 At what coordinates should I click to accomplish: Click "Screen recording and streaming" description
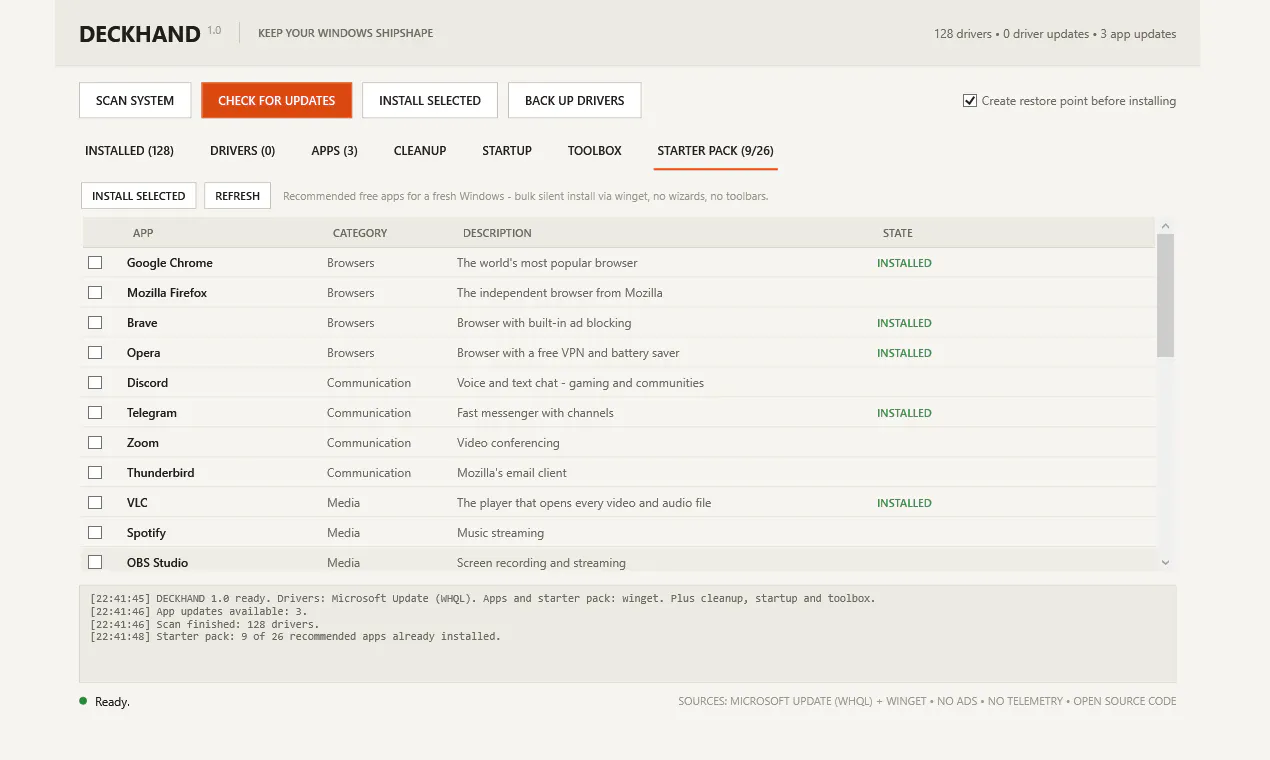click(x=541, y=563)
